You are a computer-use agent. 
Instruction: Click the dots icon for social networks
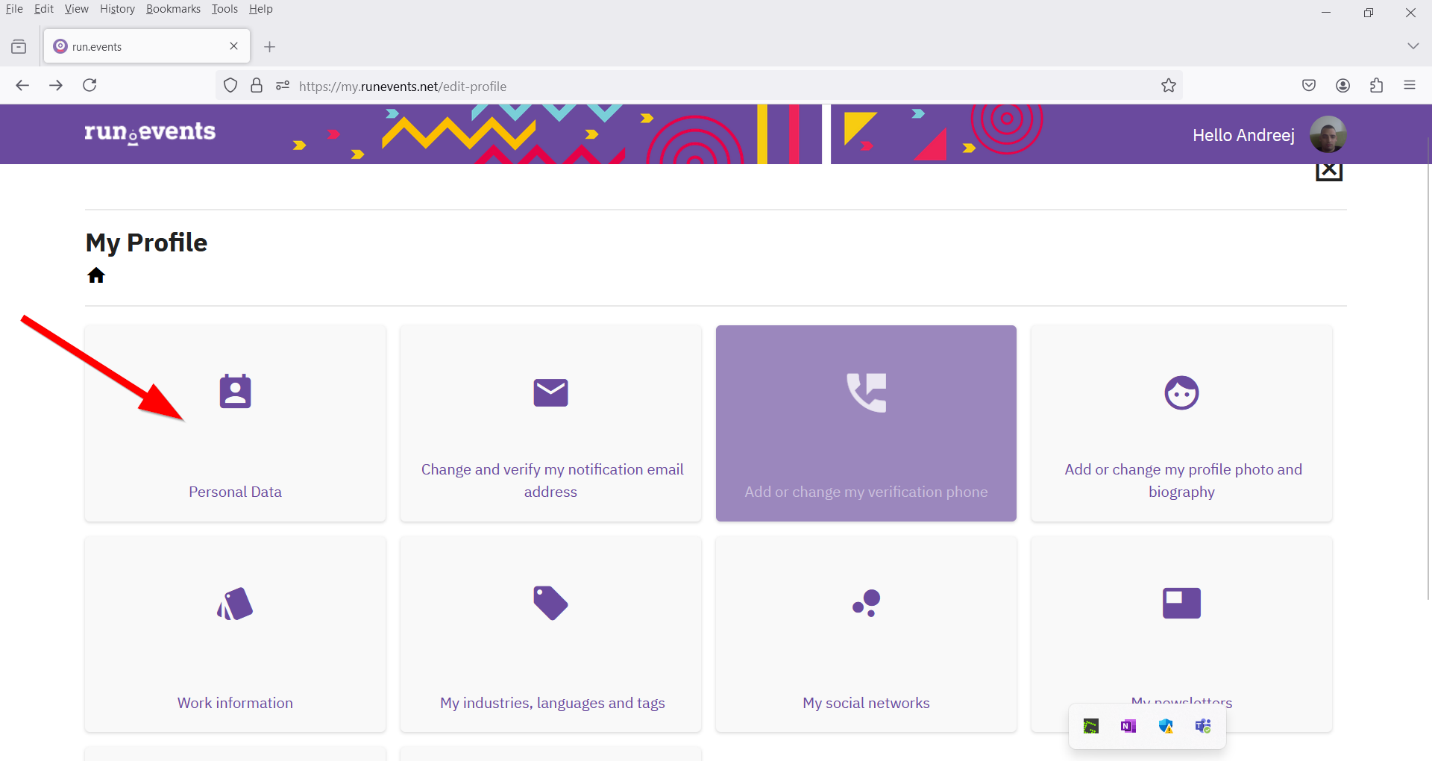[866, 603]
